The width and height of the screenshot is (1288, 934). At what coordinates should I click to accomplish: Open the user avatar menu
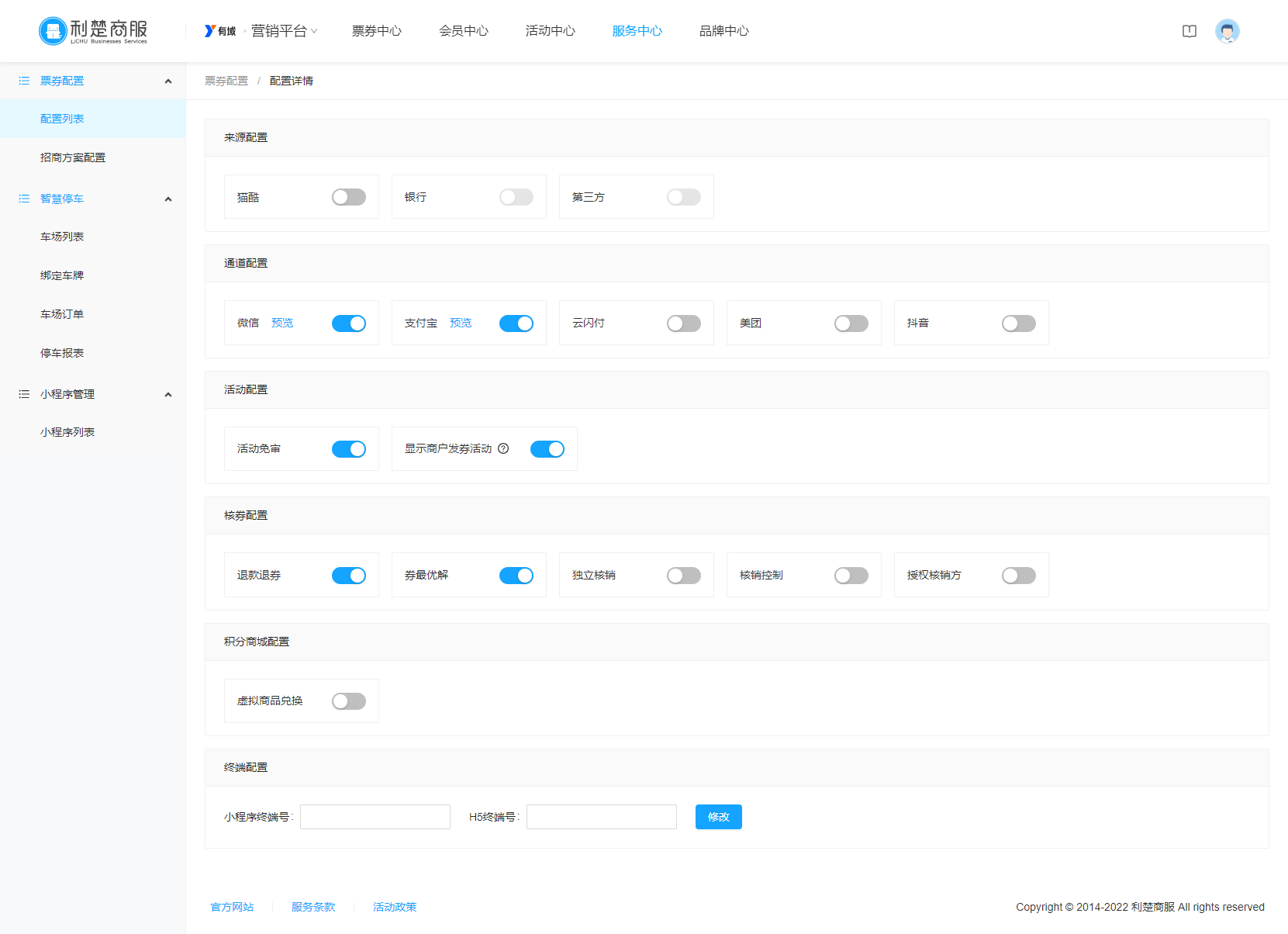tap(1228, 31)
